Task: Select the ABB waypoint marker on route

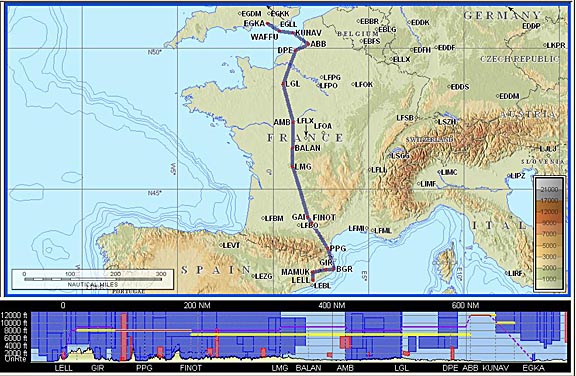Action: 308,44
